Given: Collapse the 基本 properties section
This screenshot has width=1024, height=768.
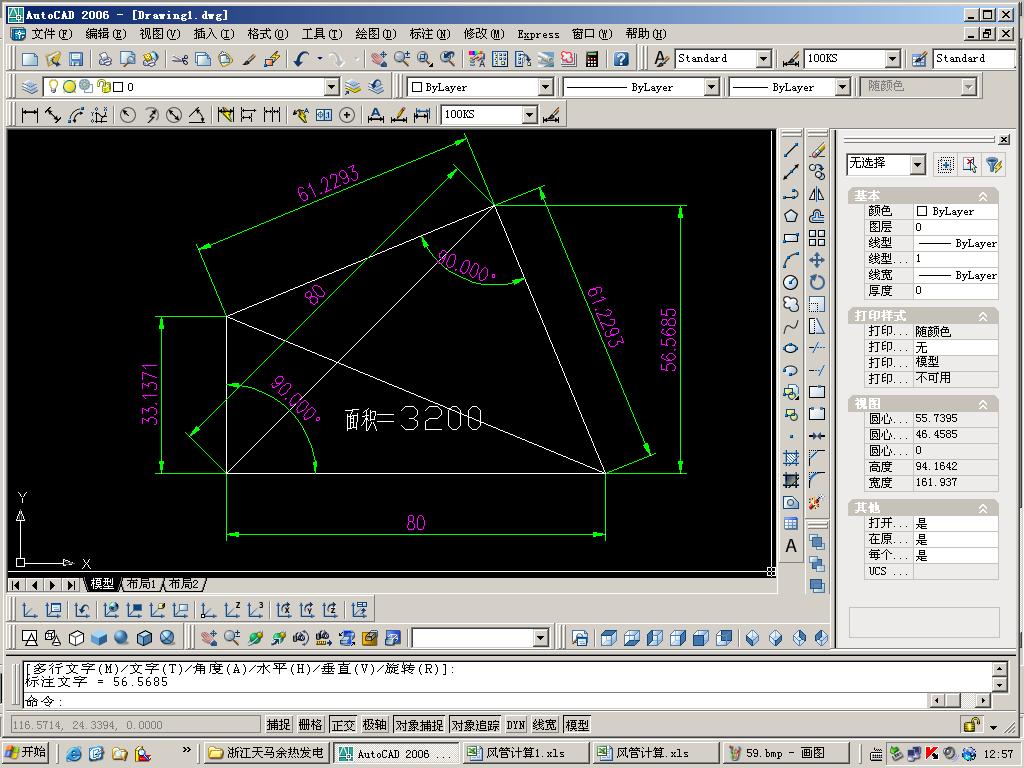Looking at the screenshot, I should point(983,196).
